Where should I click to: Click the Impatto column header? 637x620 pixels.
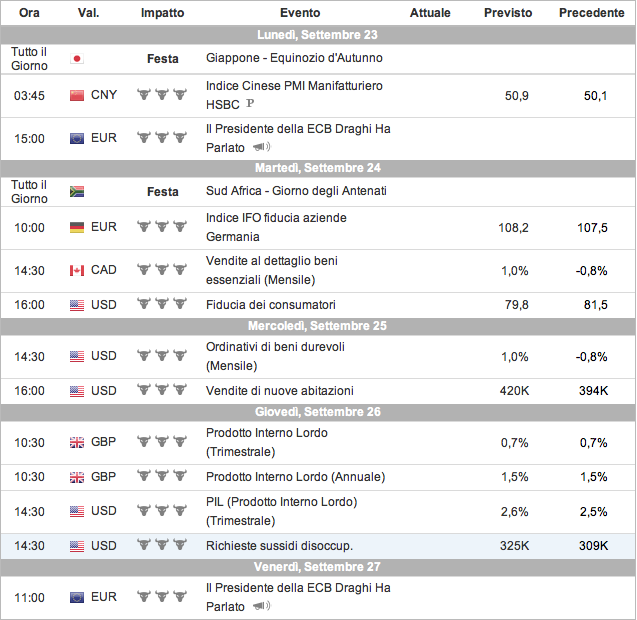pyautogui.click(x=162, y=13)
